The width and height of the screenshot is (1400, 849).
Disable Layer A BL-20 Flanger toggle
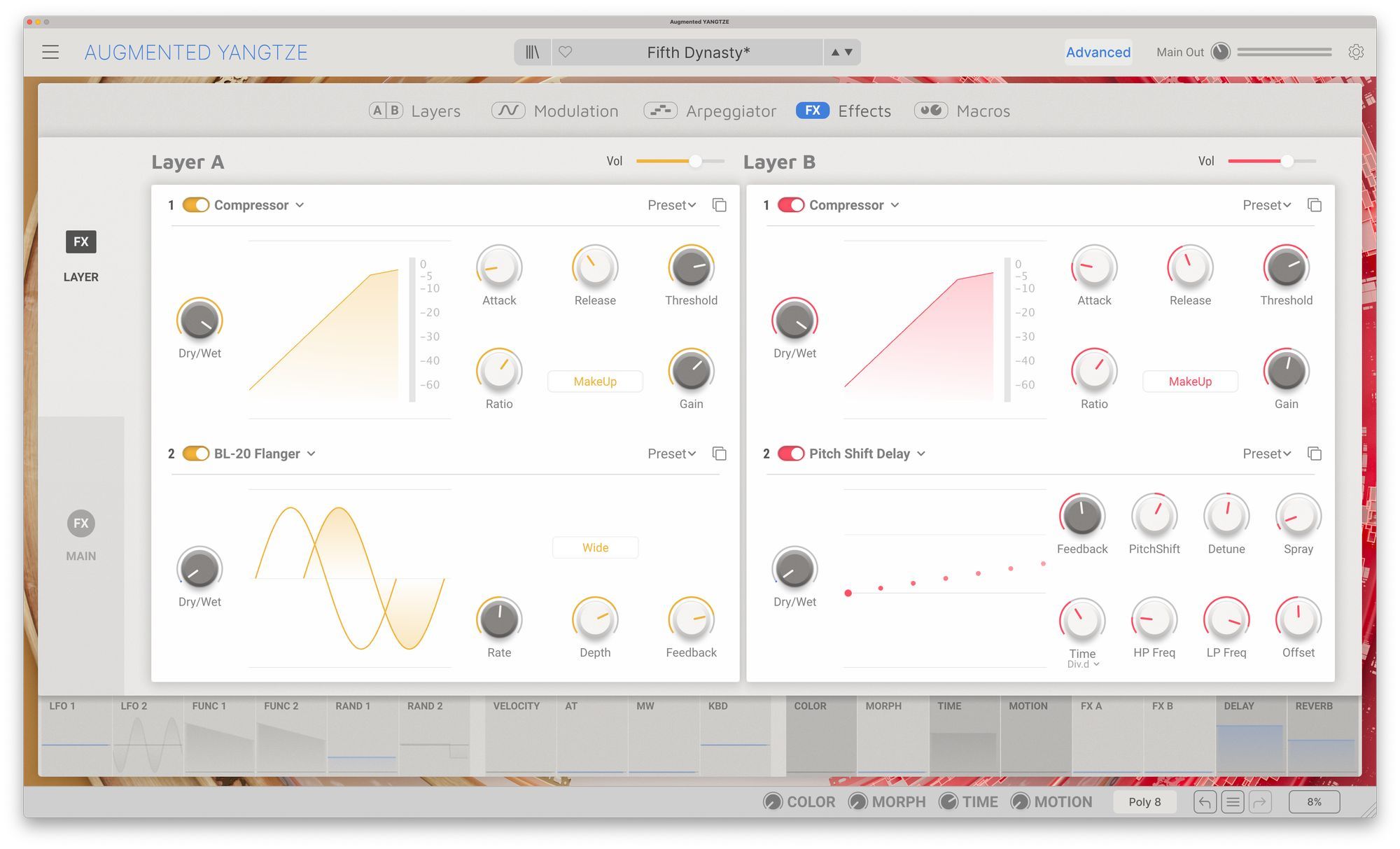[196, 454]
